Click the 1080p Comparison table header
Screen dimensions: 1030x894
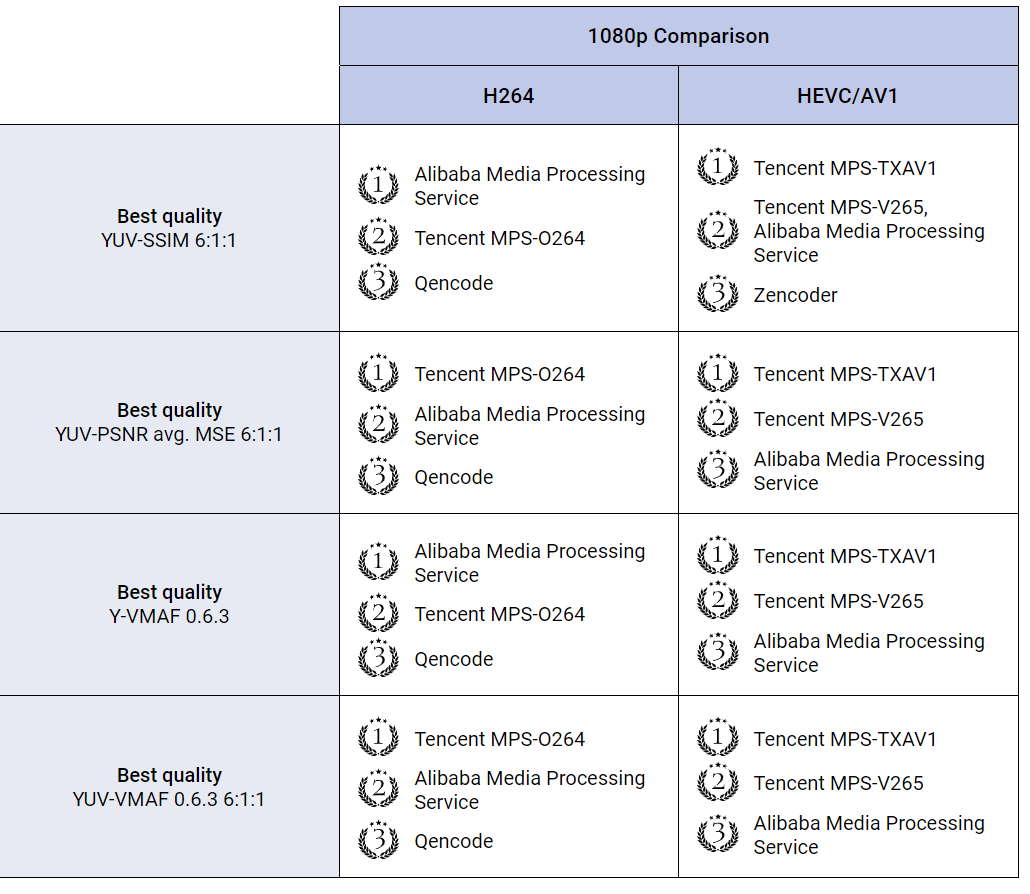click(x=678, y=36)
